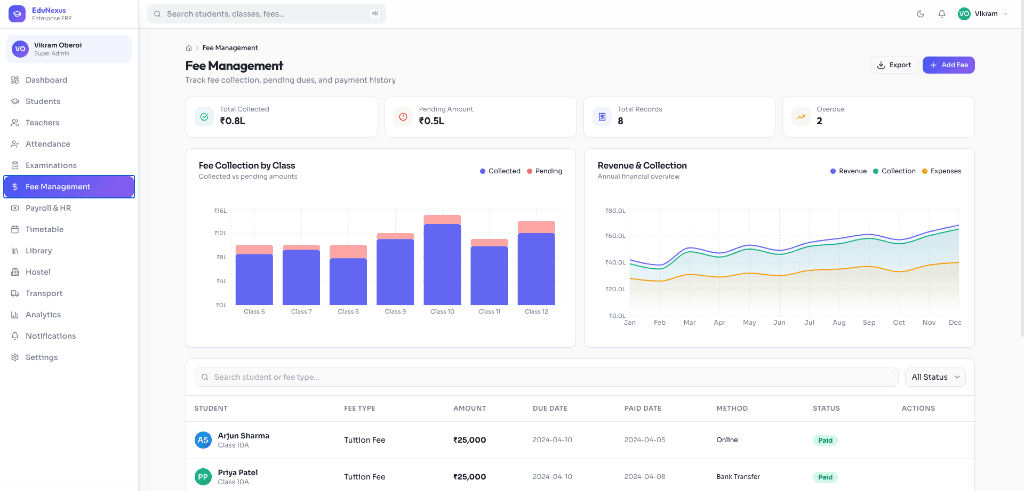
Task: Click the Vikram Oberoi profile card
Action: point(69,49)
